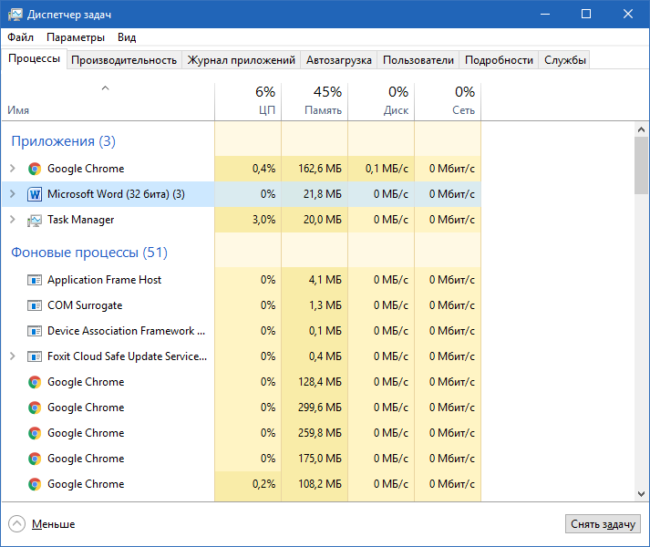
Task: Click the Microsoft Word app icon
Action: (x=34, y=194)
